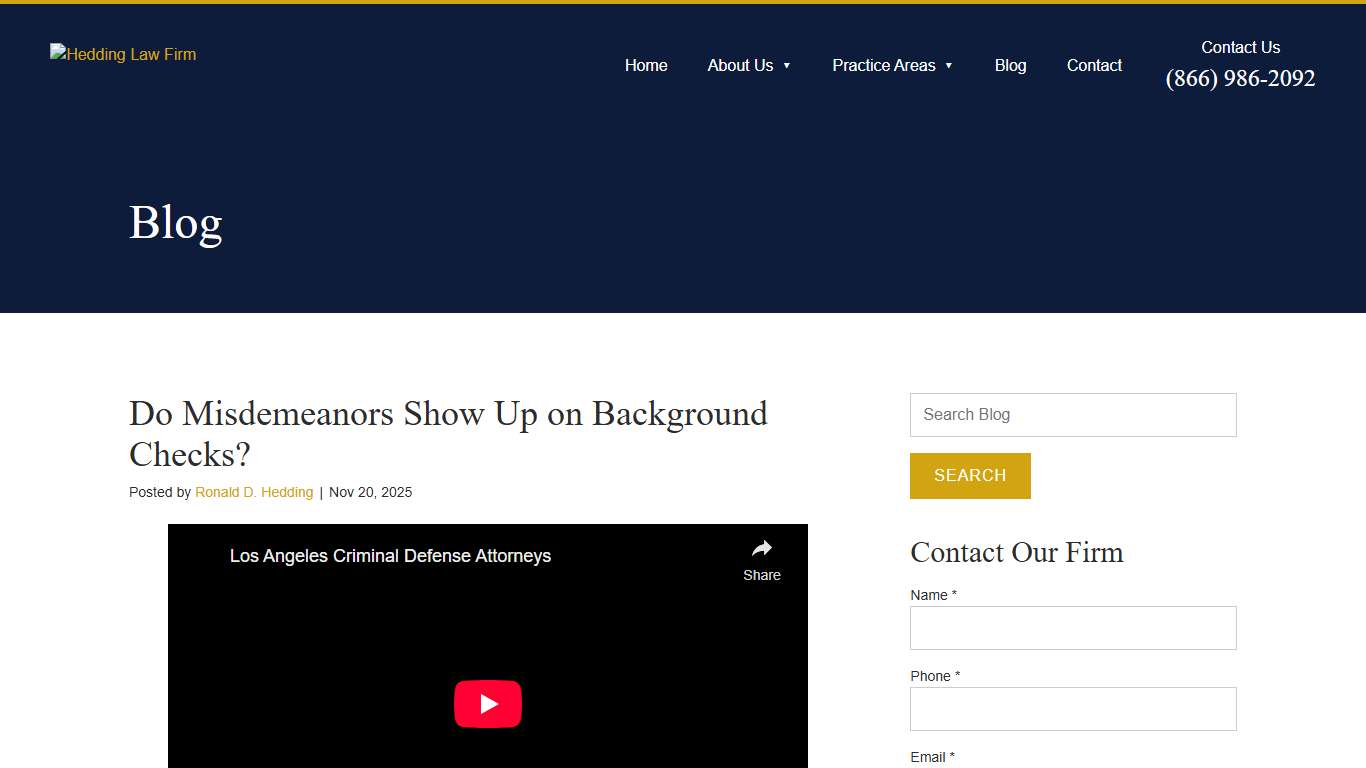Click the Nov 20, 2025 post date
The width and height of the screenshot is (1366, 768).
click(x=370, y=492)
